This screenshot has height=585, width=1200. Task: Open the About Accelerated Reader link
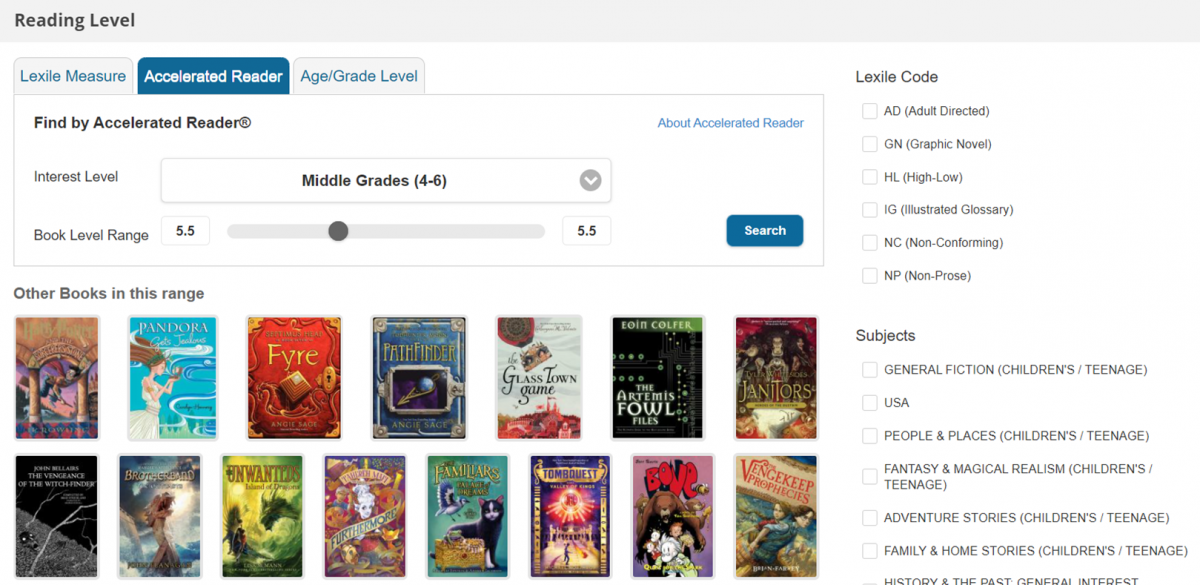click(x=730, y=123)
